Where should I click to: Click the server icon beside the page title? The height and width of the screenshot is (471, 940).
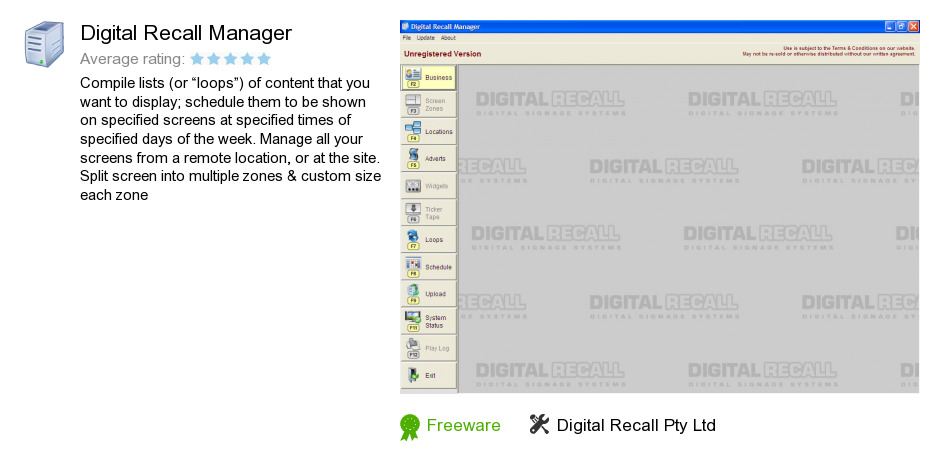(x=44, y=44)
